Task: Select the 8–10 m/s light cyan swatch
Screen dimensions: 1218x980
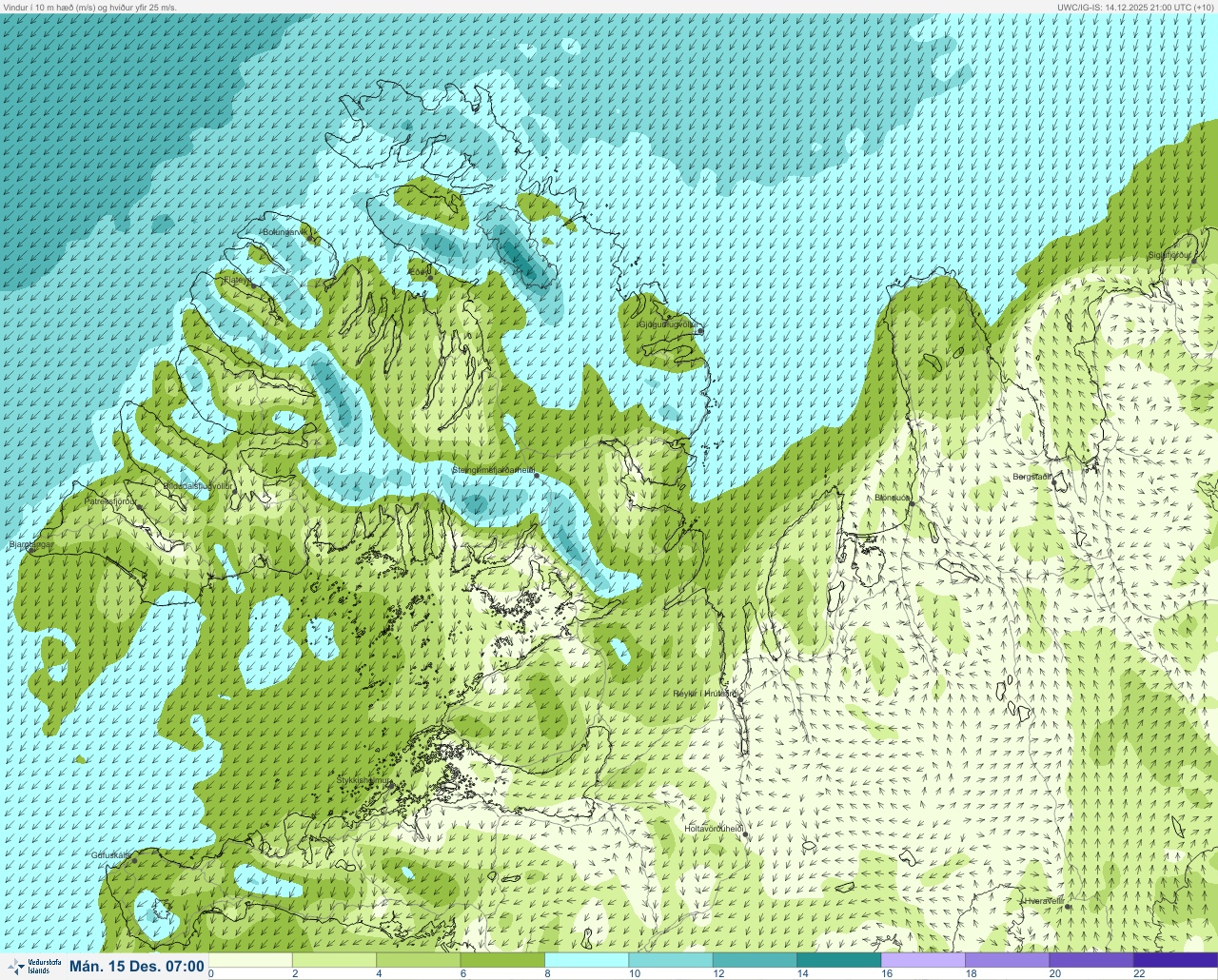Action: coord(586,960)
